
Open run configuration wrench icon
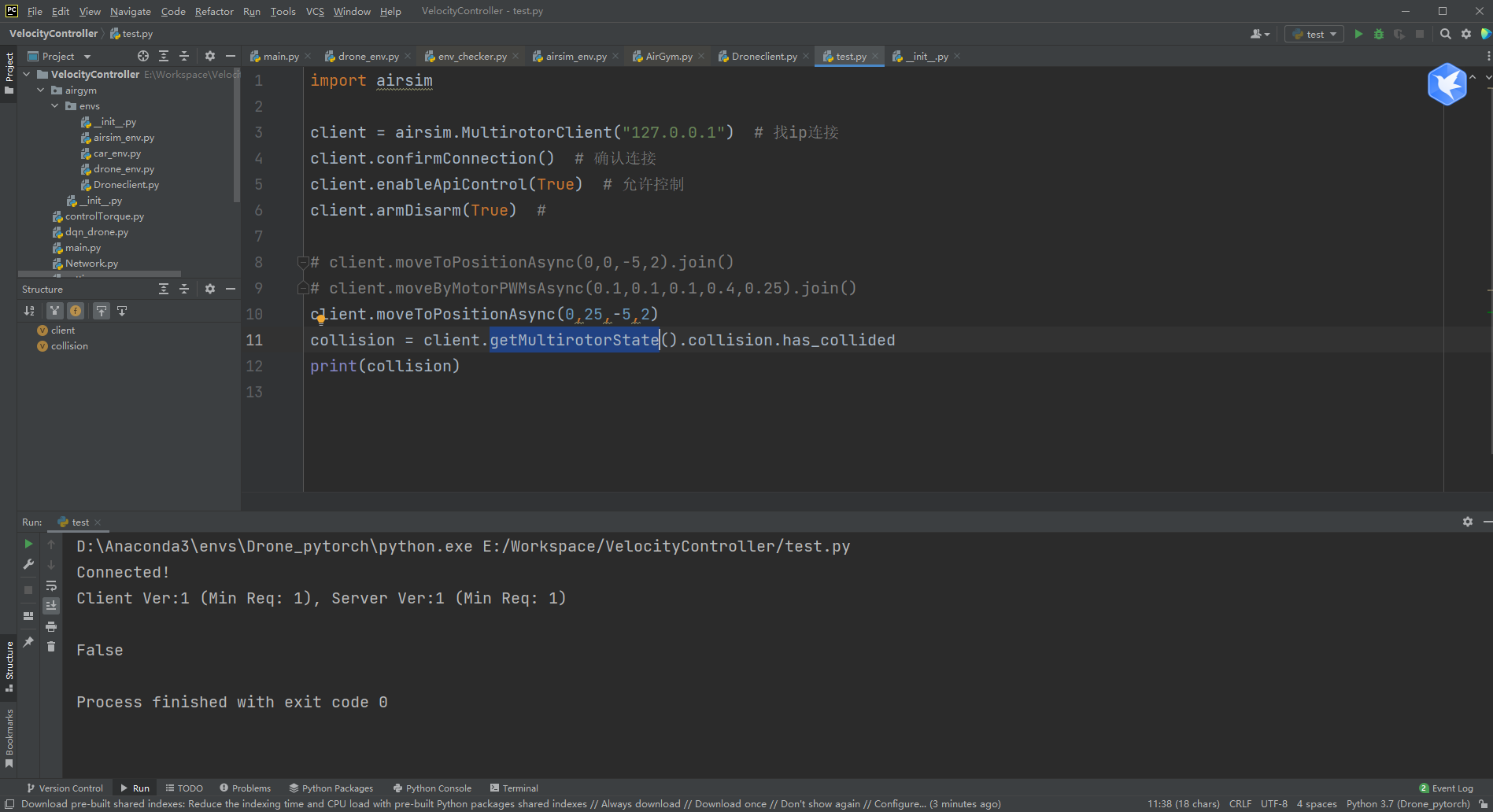(x=28, y=564)
